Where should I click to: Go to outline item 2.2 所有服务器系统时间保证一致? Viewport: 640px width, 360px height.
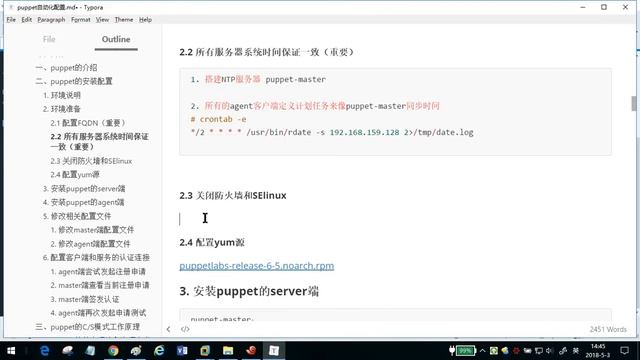(100, 142)
